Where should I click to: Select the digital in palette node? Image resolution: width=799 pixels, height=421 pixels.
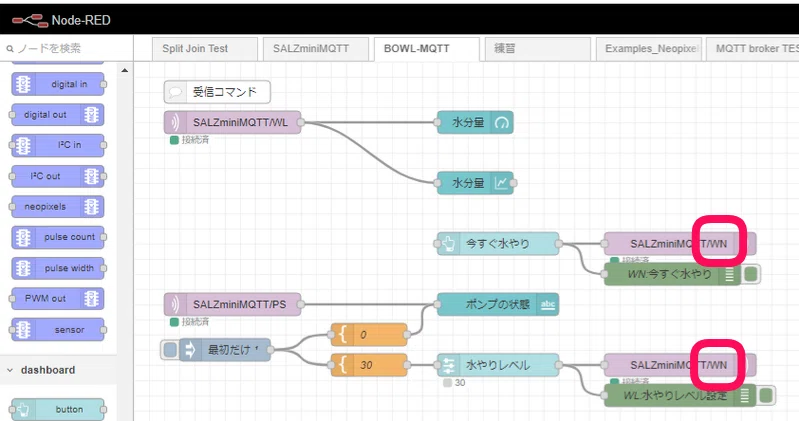click(x=58, y=84)
